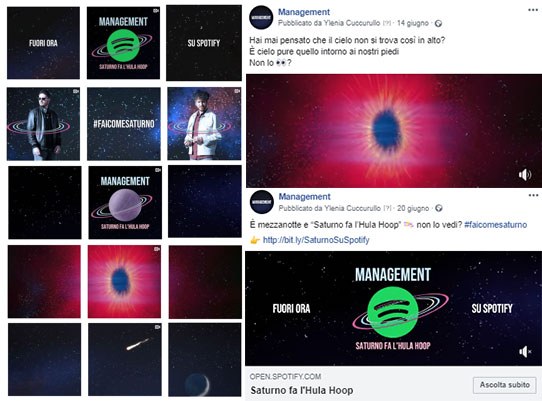The width and height of the screenshot is (542, 401).
Task: Click the public globe icon beside 20 giugno
Action: coord(439,208)
